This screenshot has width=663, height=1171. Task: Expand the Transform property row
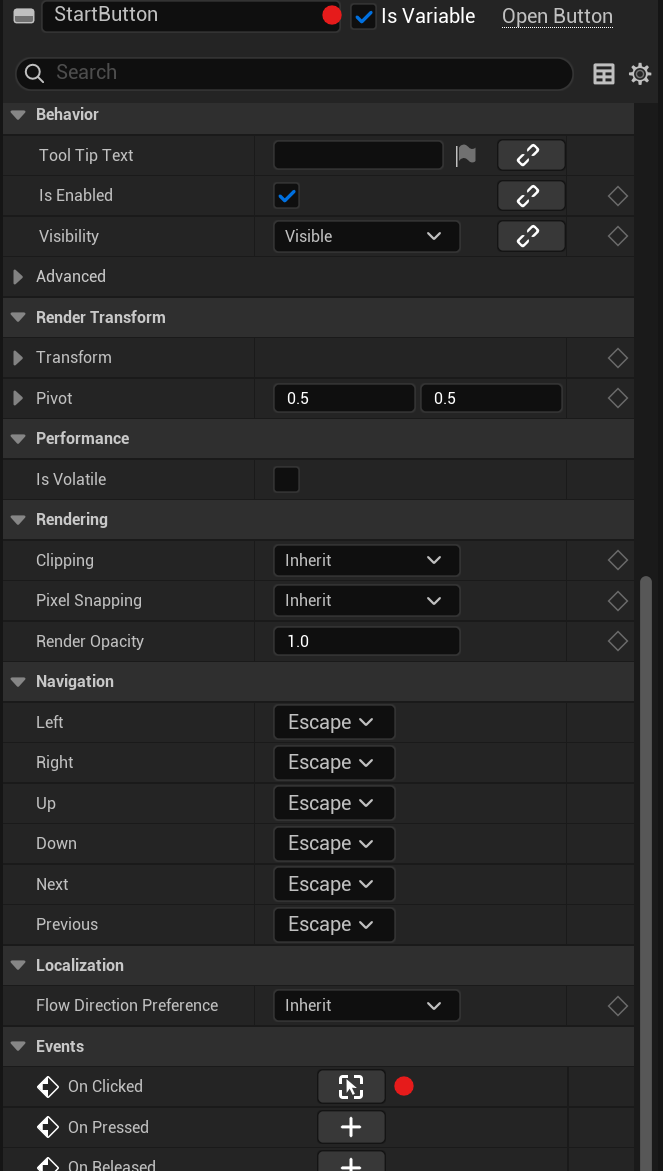17,358
